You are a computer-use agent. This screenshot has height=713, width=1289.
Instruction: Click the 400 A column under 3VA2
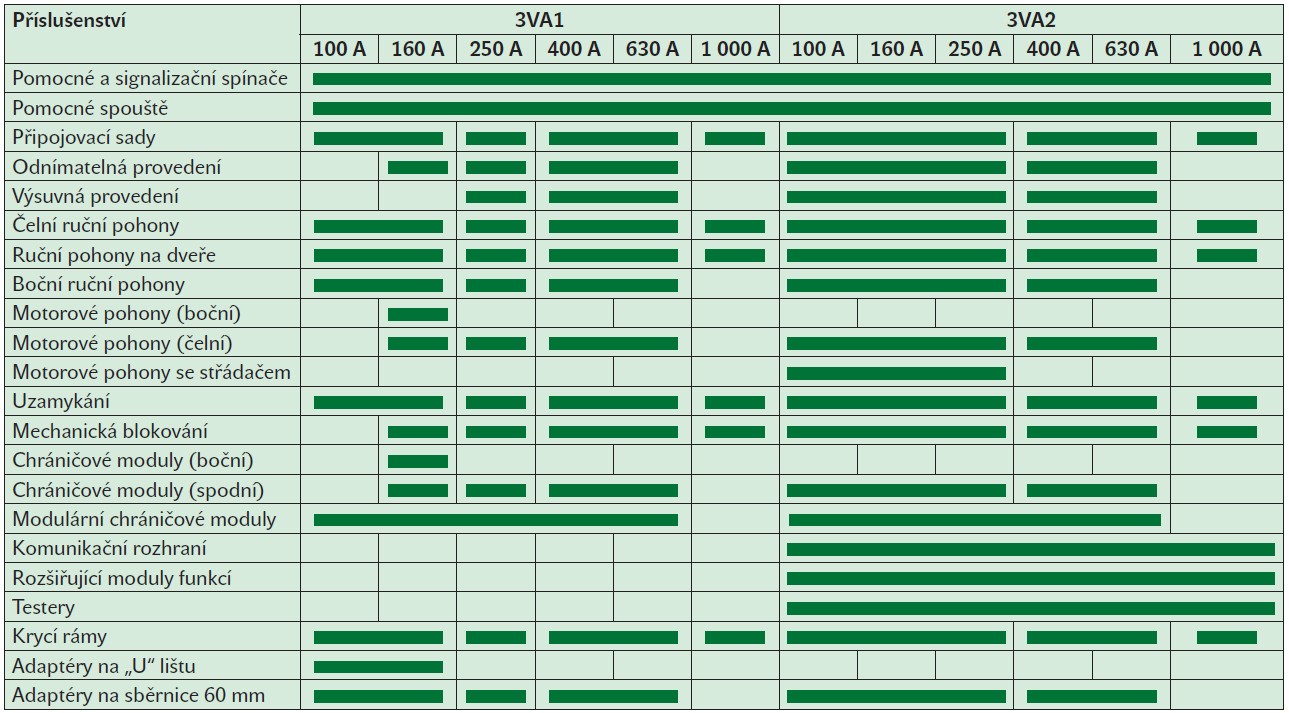click(1052, 49)
